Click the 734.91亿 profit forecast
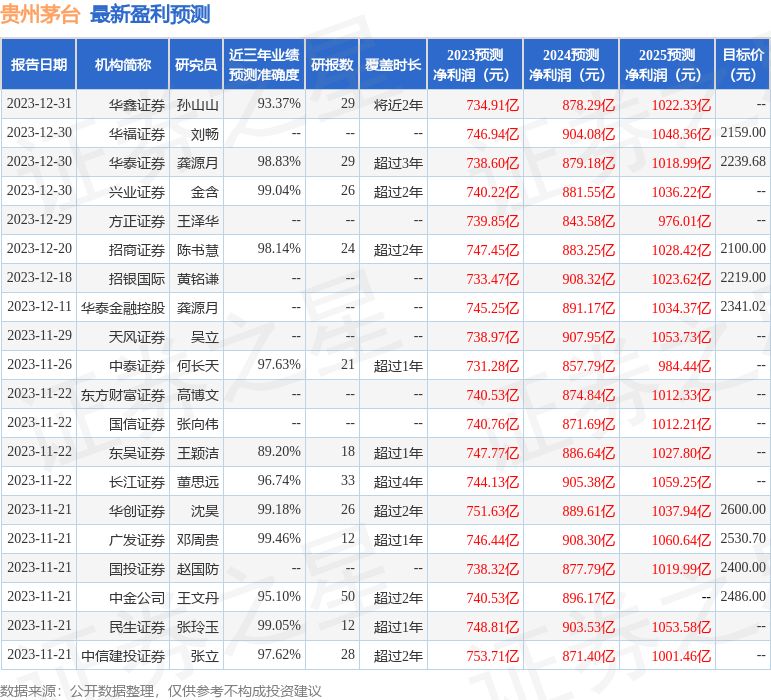 493,105
